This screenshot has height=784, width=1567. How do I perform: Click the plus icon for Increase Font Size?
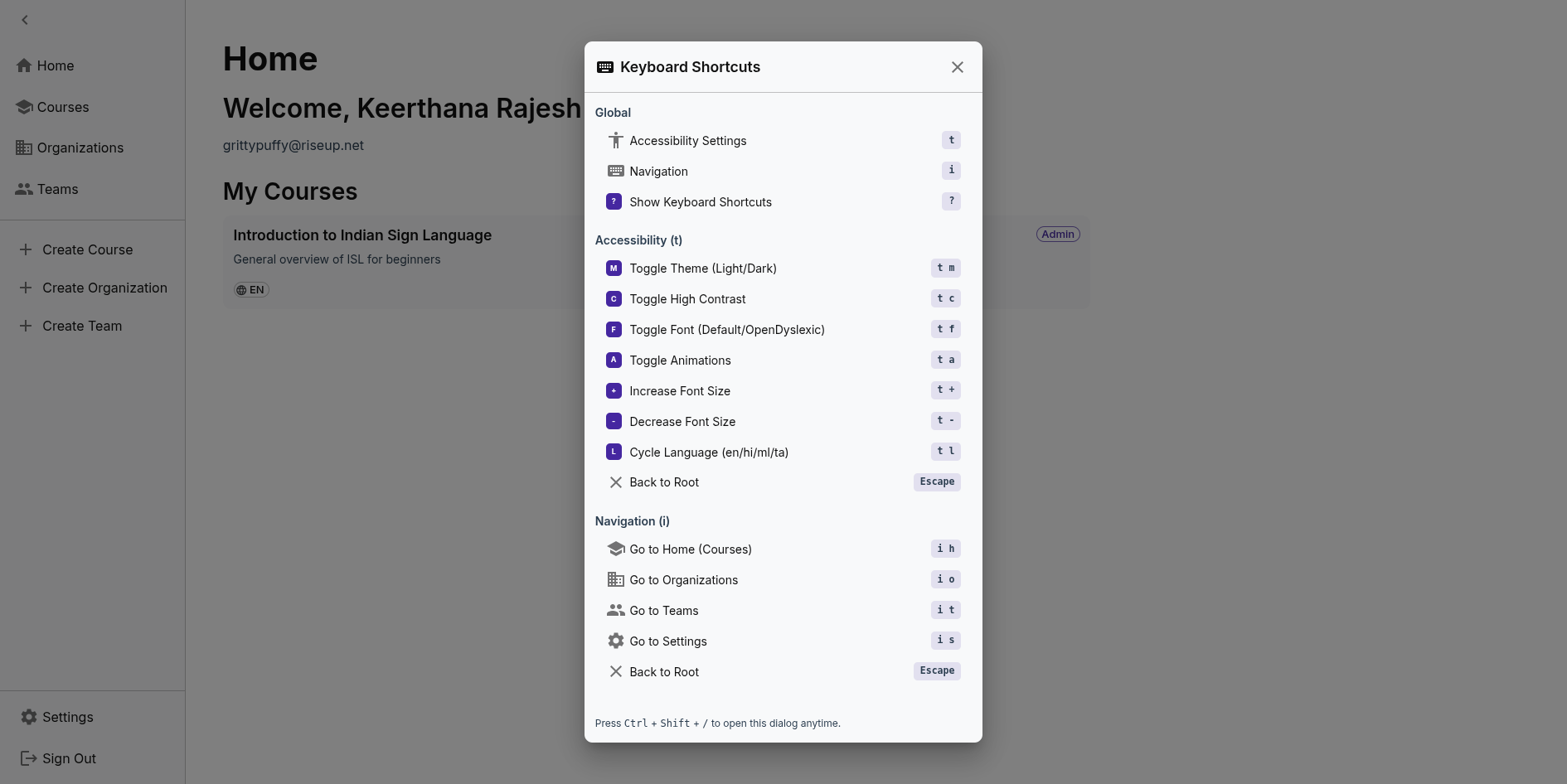[x=614, y=390]
